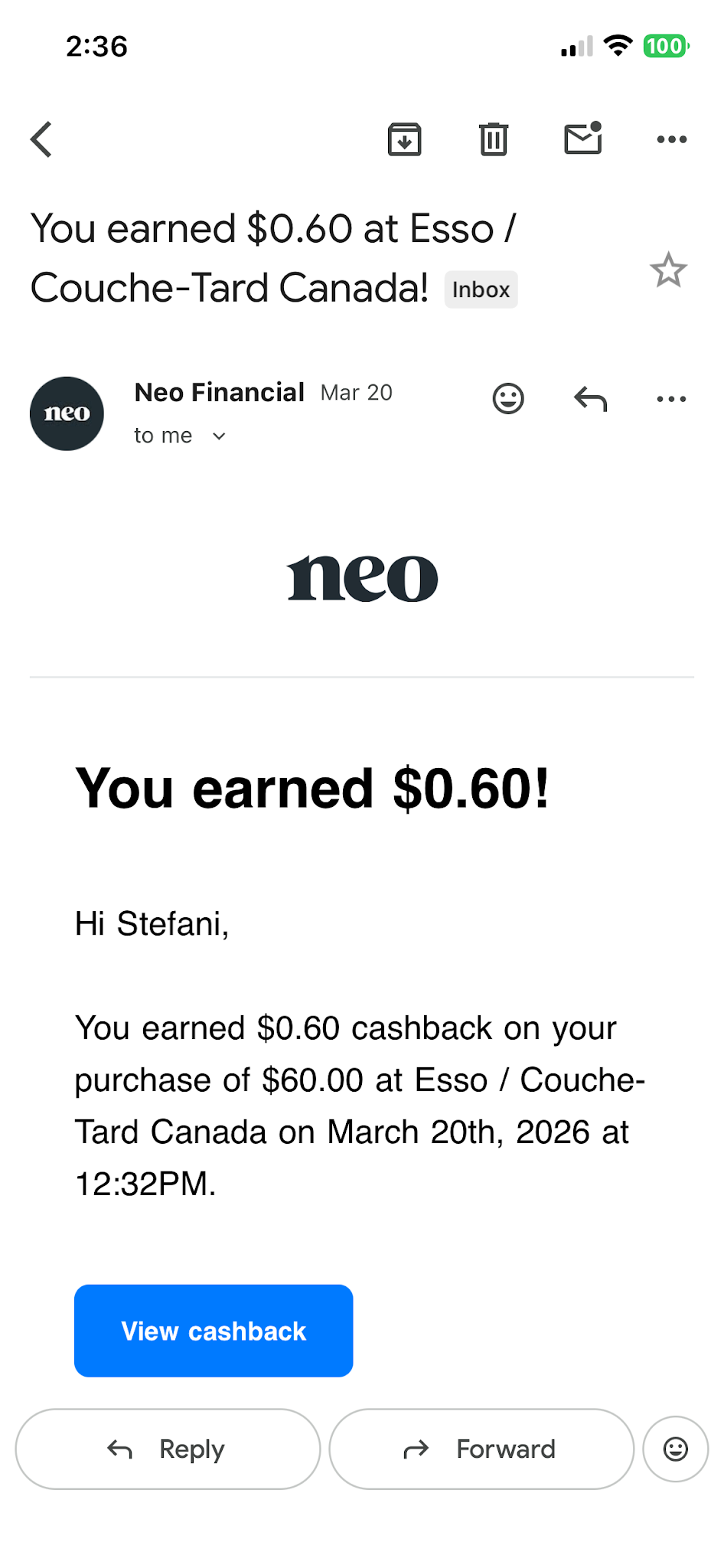Add emoji reaction beside sender name
Image resolution: width=724 pixels, height=1568 pixels.
point(508,398)
